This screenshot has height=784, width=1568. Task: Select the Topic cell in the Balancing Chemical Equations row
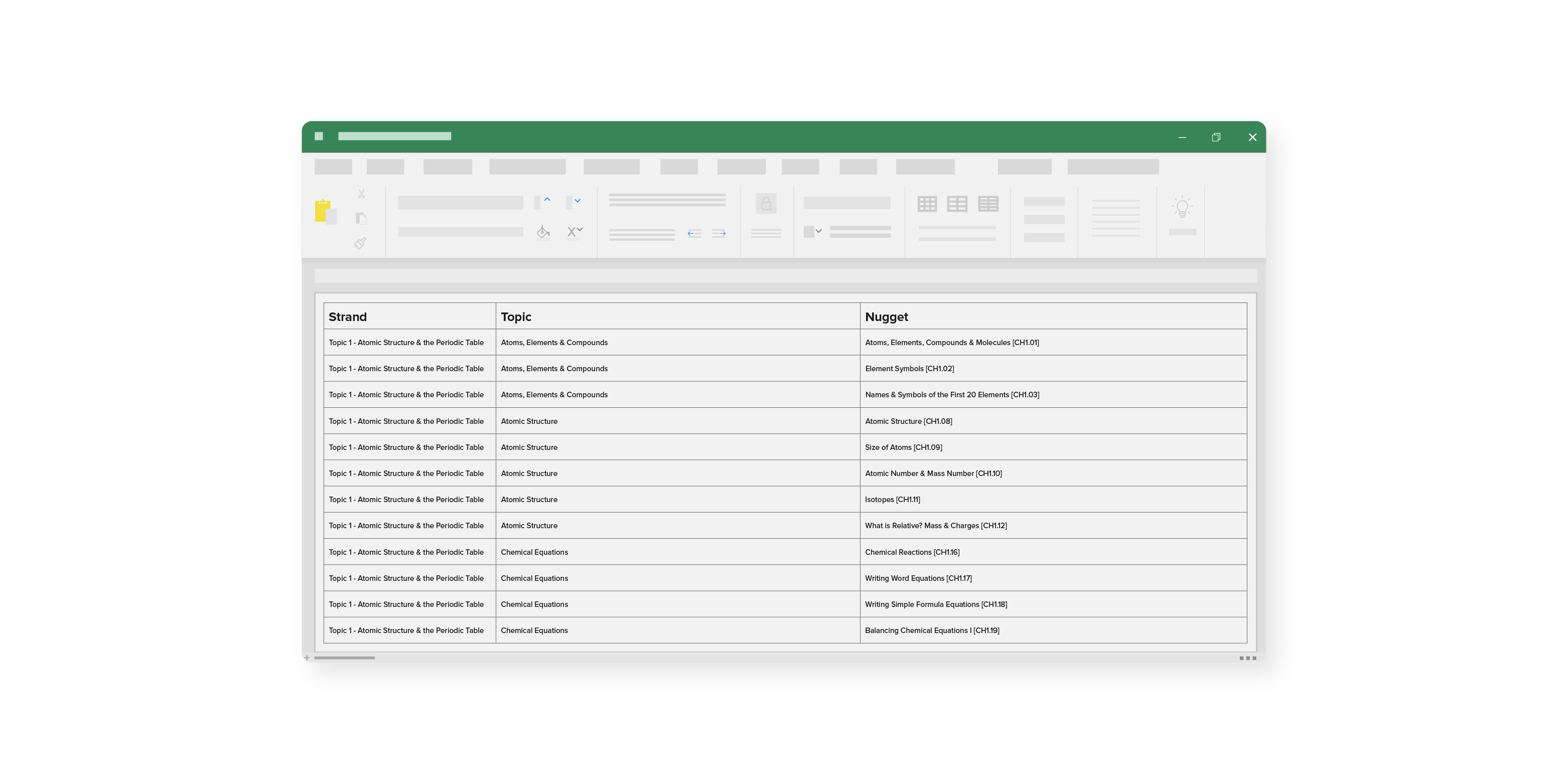click(x=677, y=631)
